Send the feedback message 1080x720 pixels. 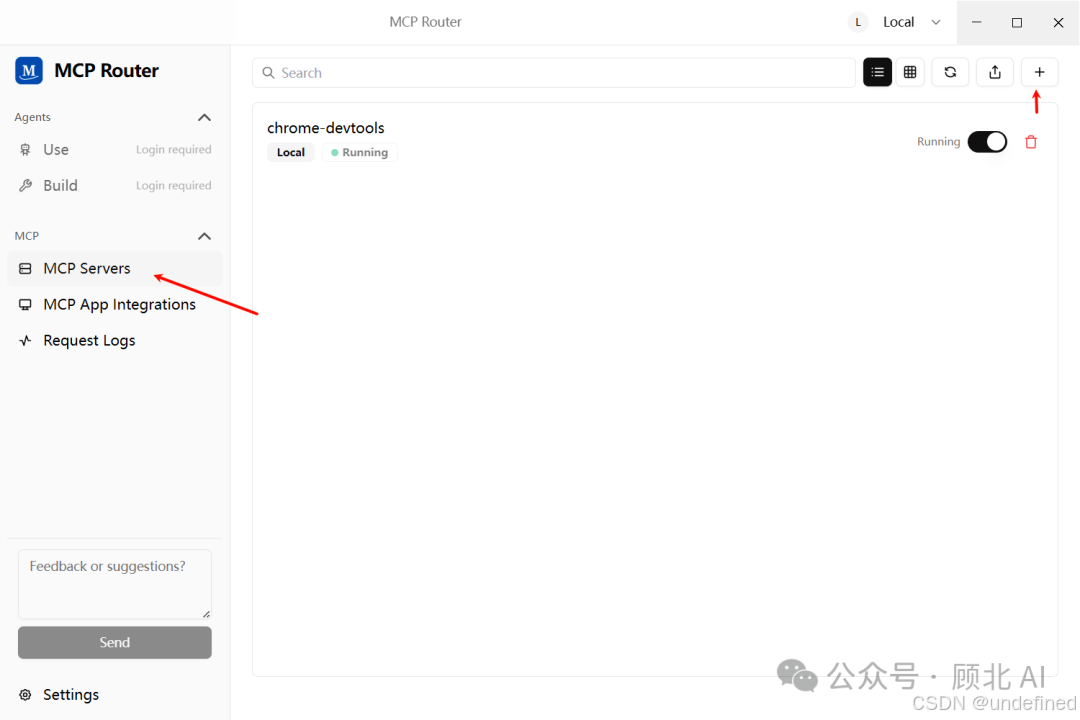click(114, 642)
